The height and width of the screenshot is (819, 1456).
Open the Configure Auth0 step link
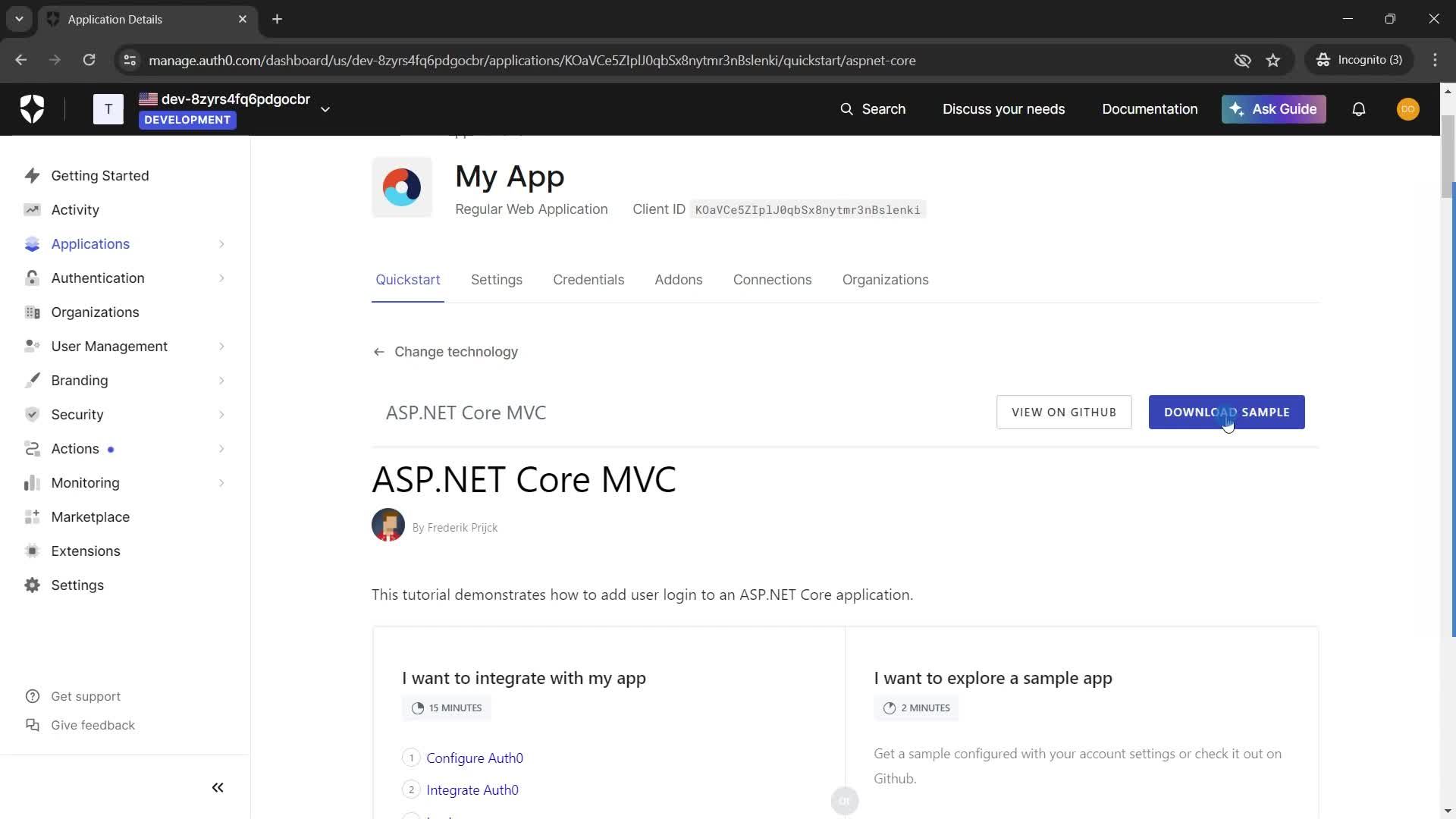click(475, 758)
